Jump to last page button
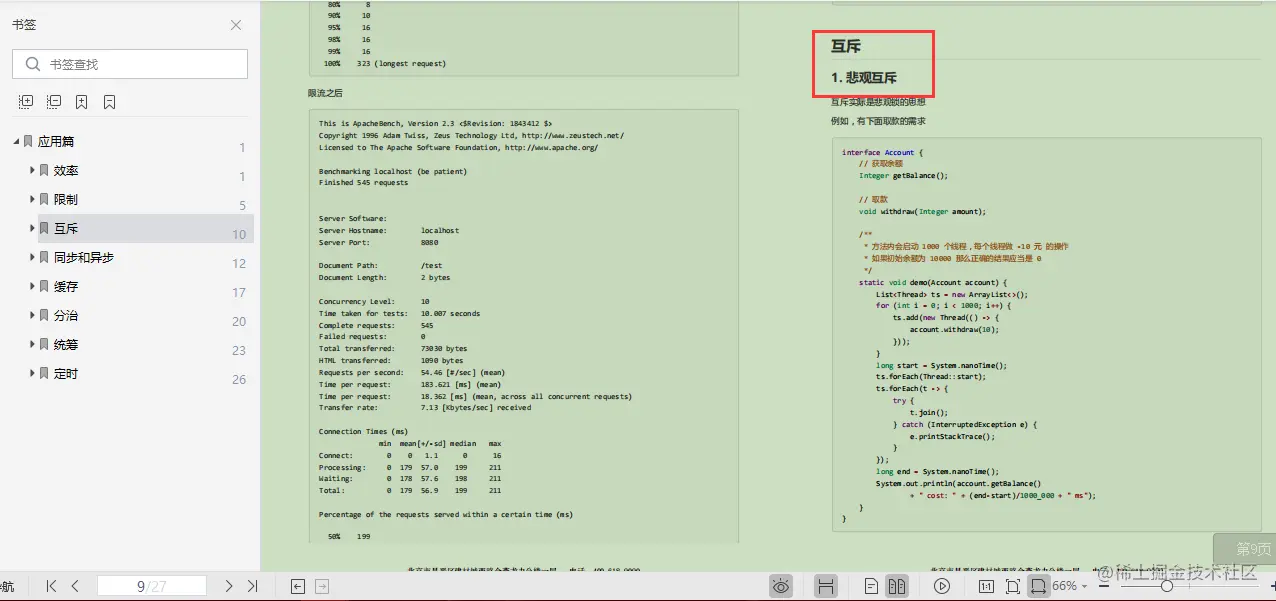This screenshot has width=1276, height=601. pos(252,586)
